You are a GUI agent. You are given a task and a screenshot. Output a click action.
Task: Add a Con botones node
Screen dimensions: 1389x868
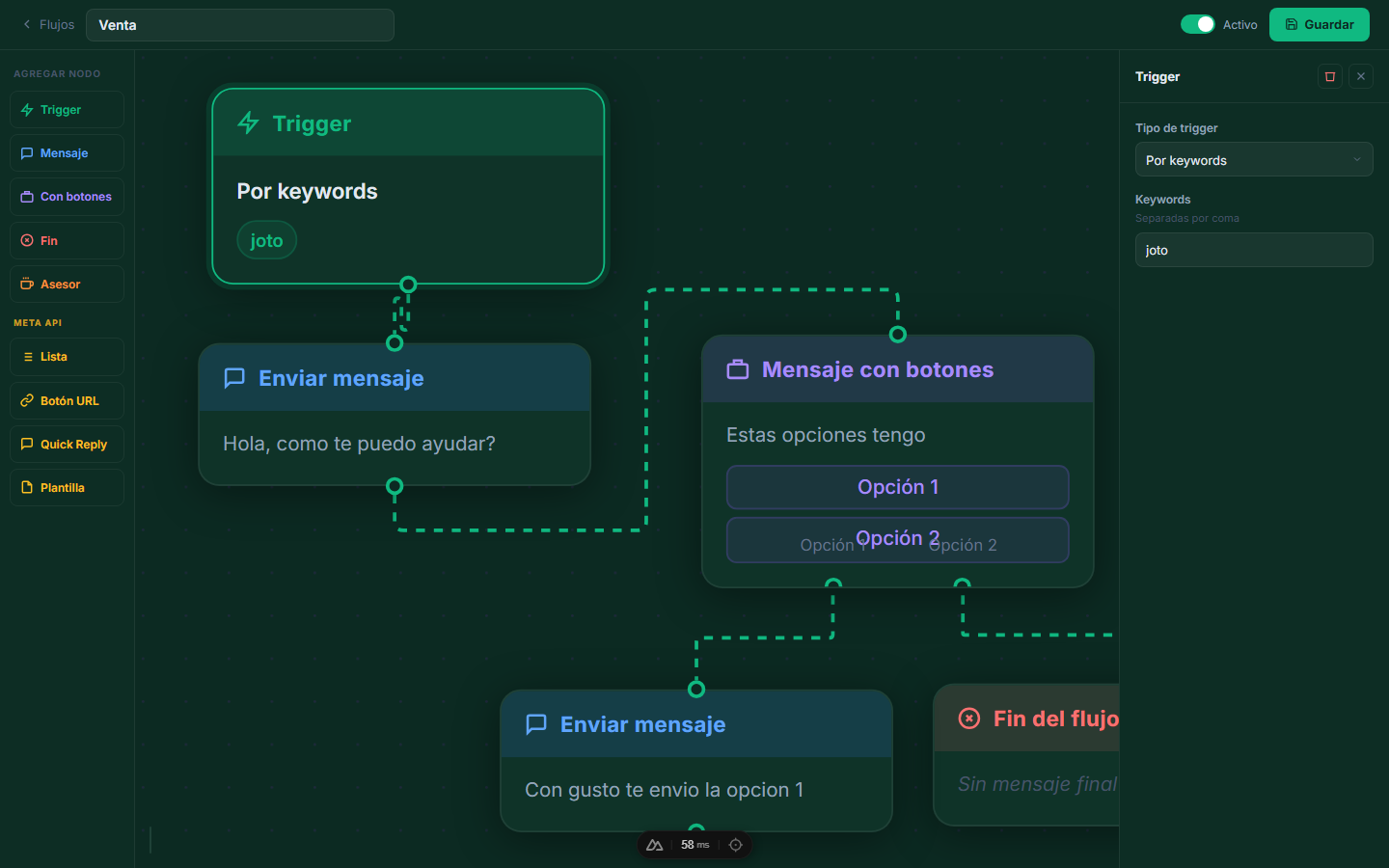pos(67,197)
